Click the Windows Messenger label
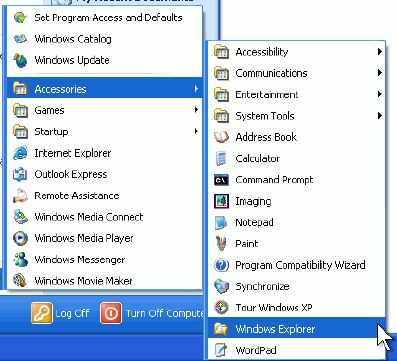397x361 pixels. coord(80,260)
